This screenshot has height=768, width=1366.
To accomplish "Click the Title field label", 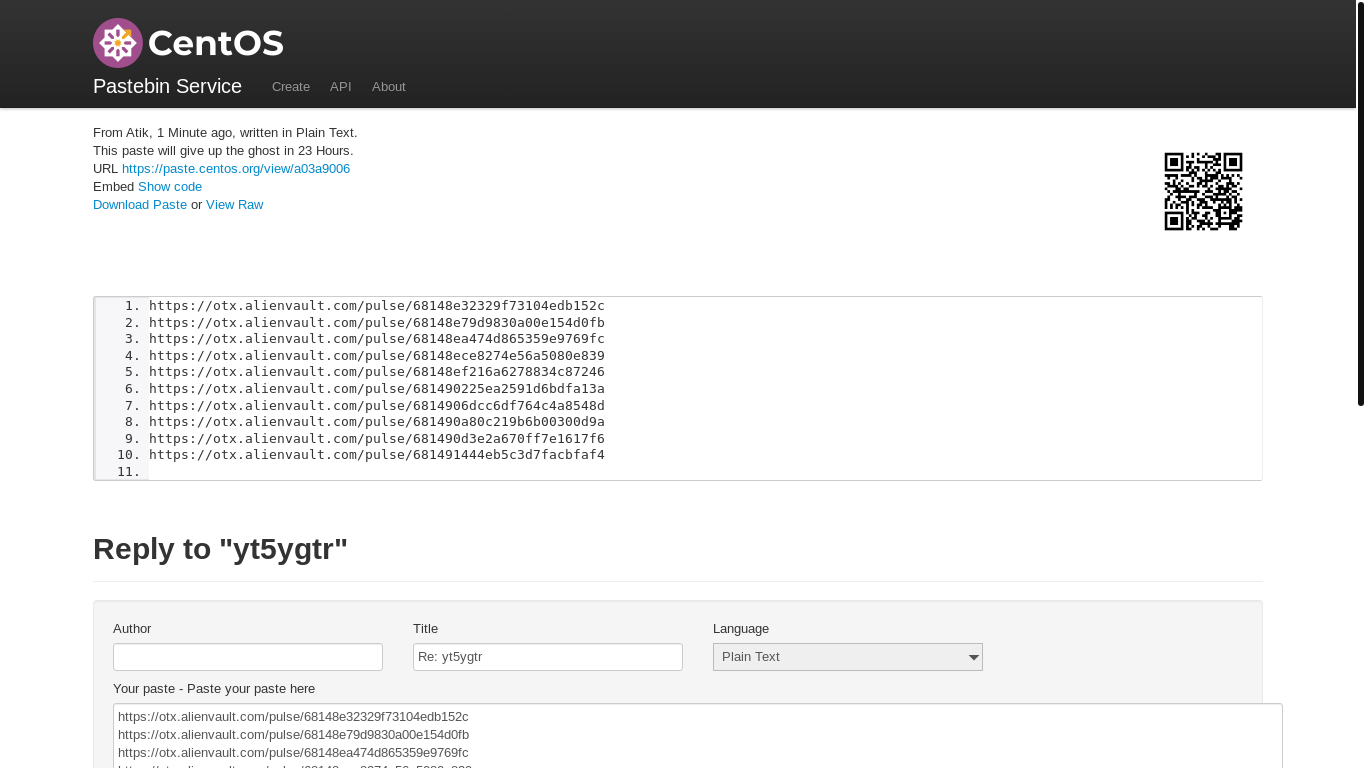I will point(425,629).
